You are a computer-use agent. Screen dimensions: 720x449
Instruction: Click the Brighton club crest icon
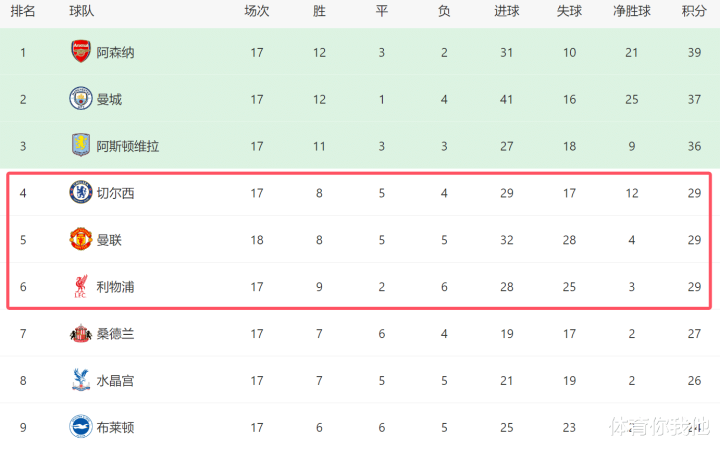pyautogui.click(x=81, y=427)
